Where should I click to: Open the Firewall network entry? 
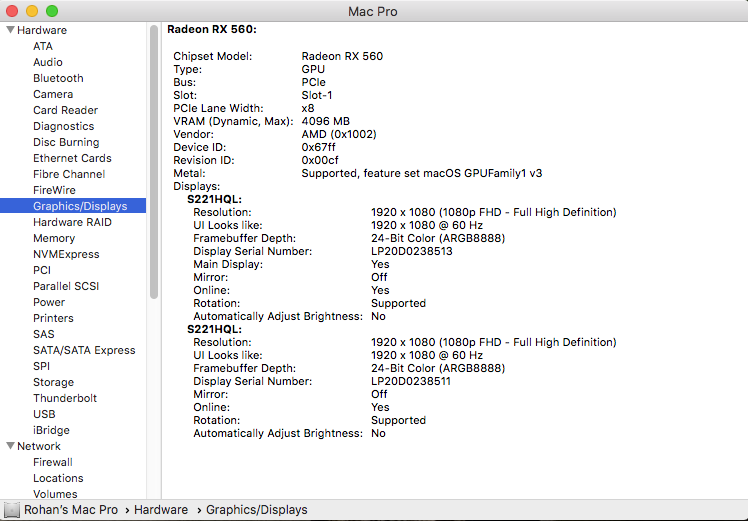[53, 462]
